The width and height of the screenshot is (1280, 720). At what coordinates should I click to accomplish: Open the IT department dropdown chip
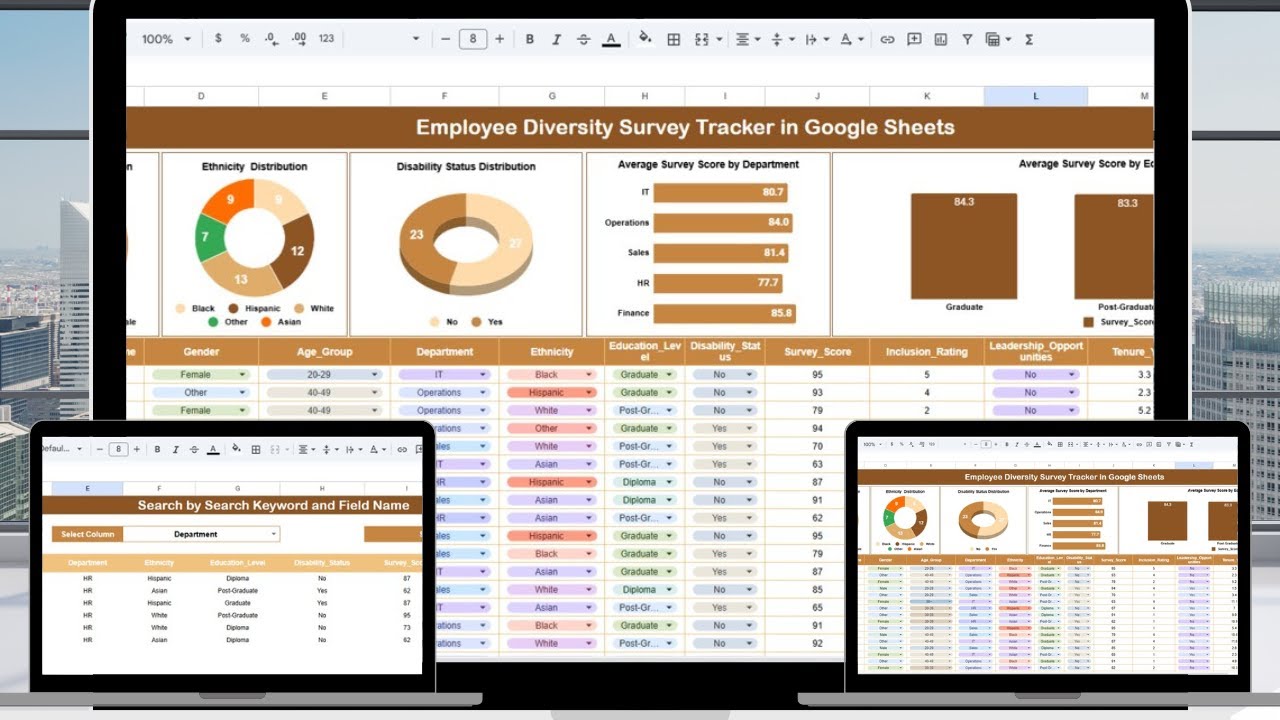click(444, 375)
